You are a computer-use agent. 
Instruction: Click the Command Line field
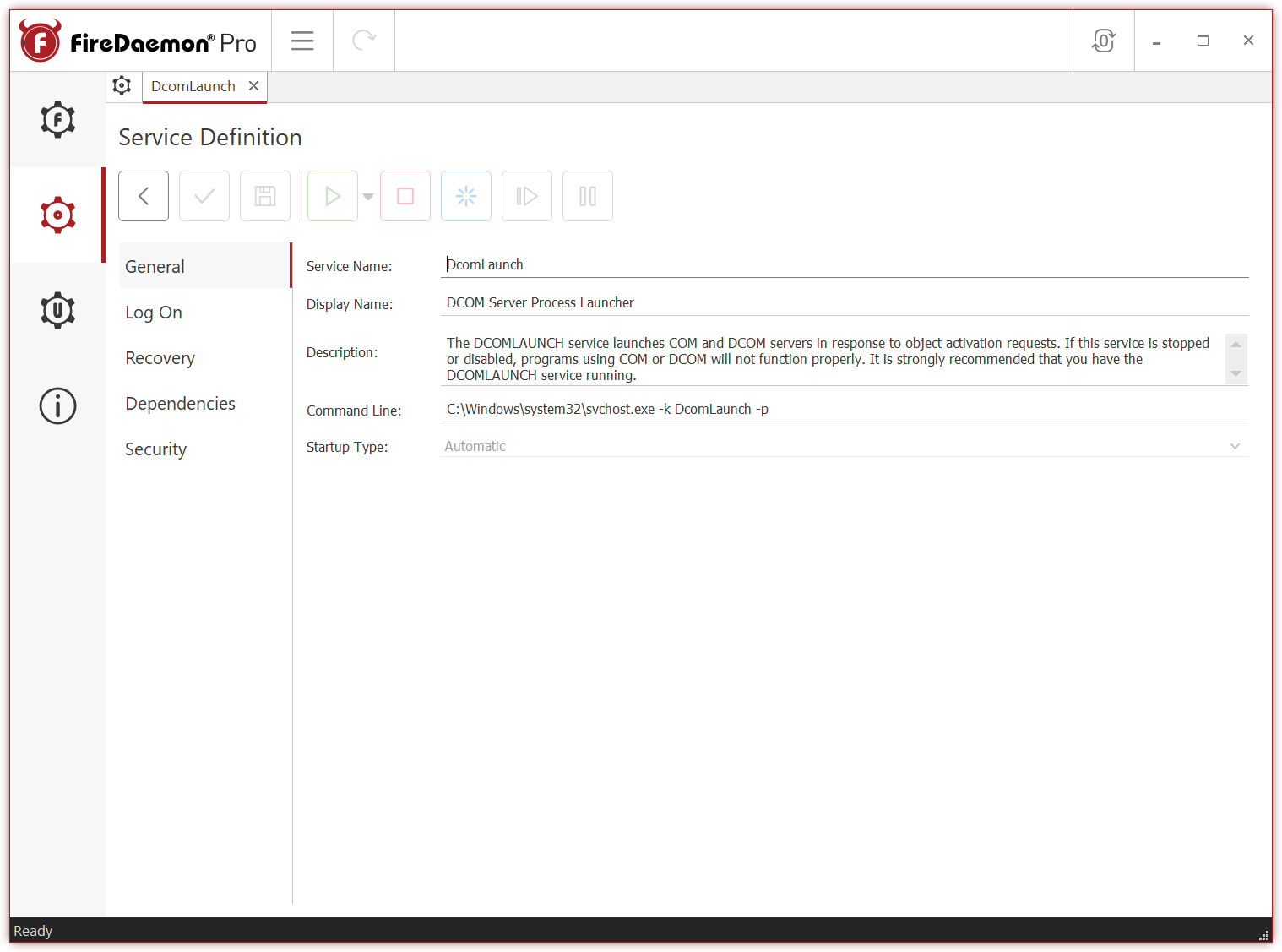845,410
